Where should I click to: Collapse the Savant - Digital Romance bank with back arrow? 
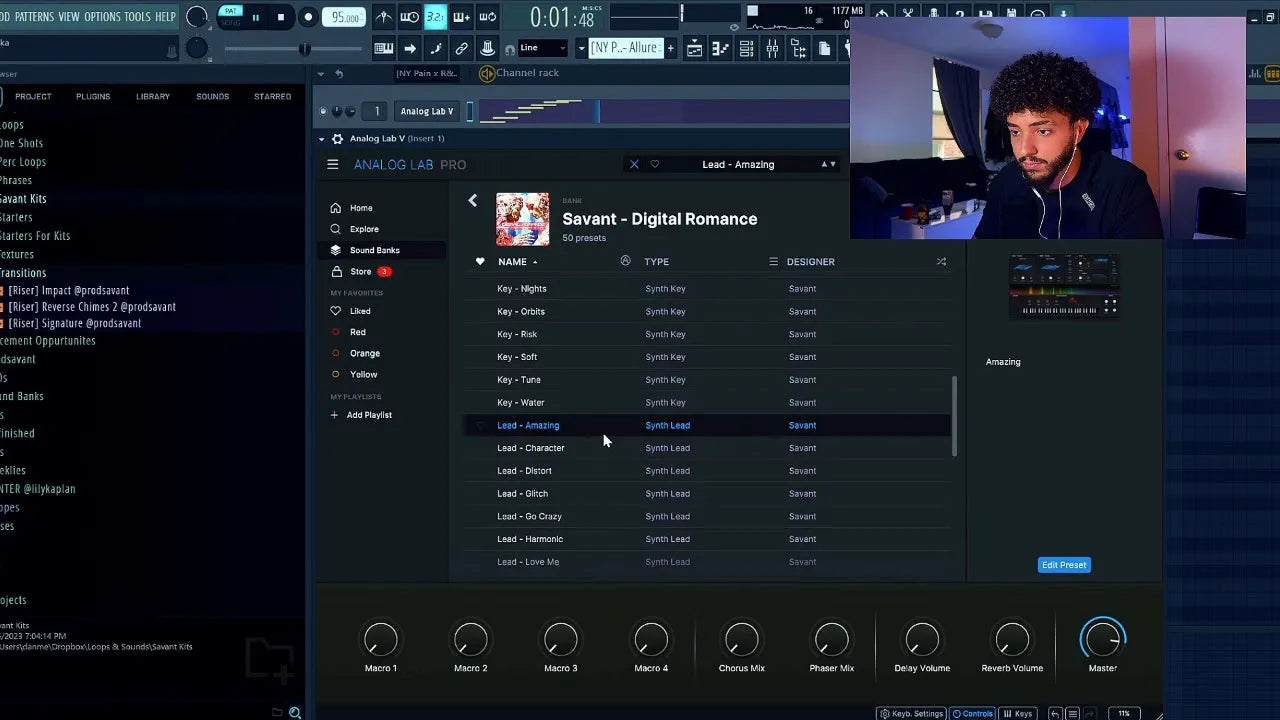point(473,200)
